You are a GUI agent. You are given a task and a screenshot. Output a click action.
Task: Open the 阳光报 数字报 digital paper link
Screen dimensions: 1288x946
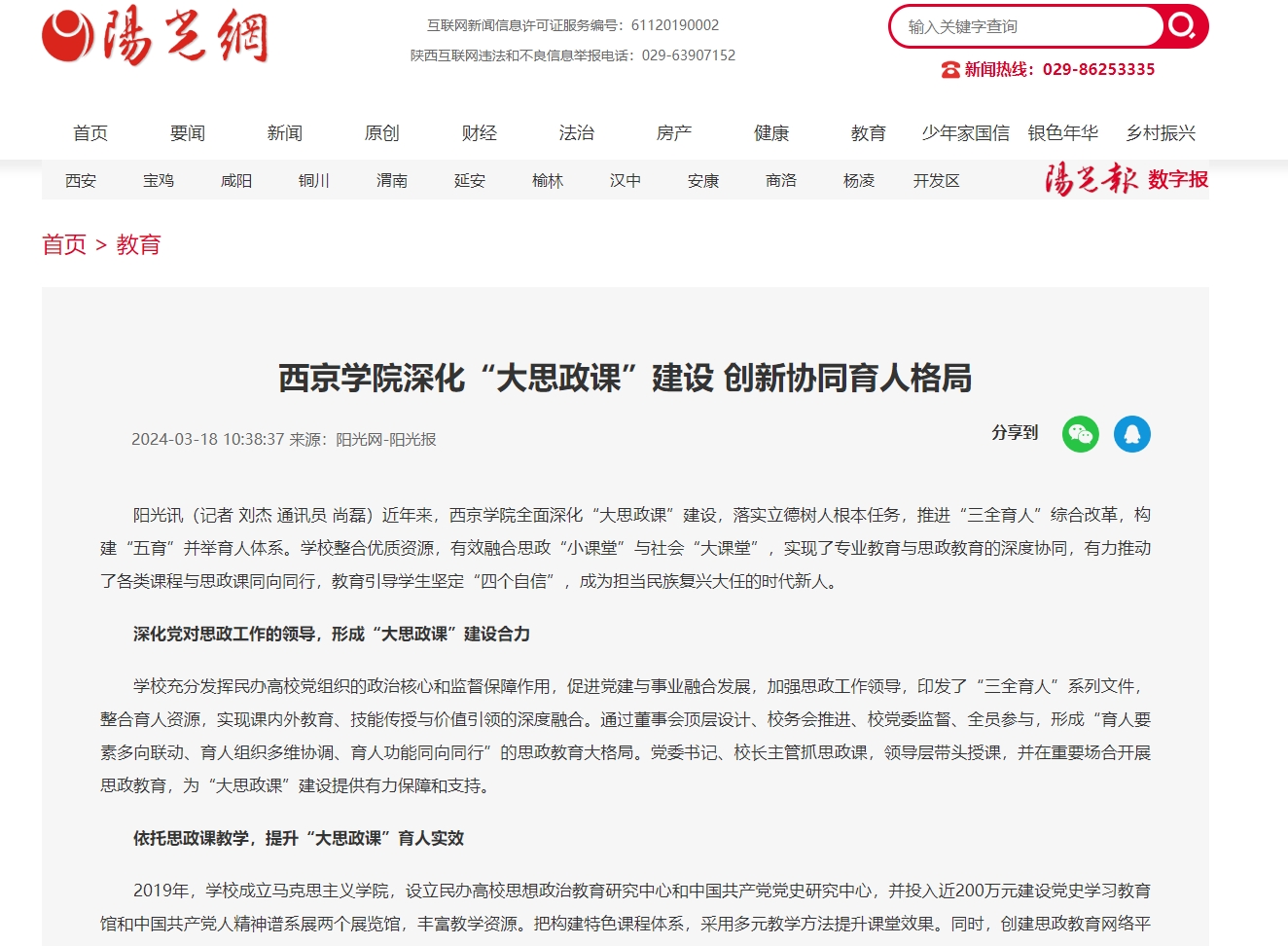[1127, 180]
